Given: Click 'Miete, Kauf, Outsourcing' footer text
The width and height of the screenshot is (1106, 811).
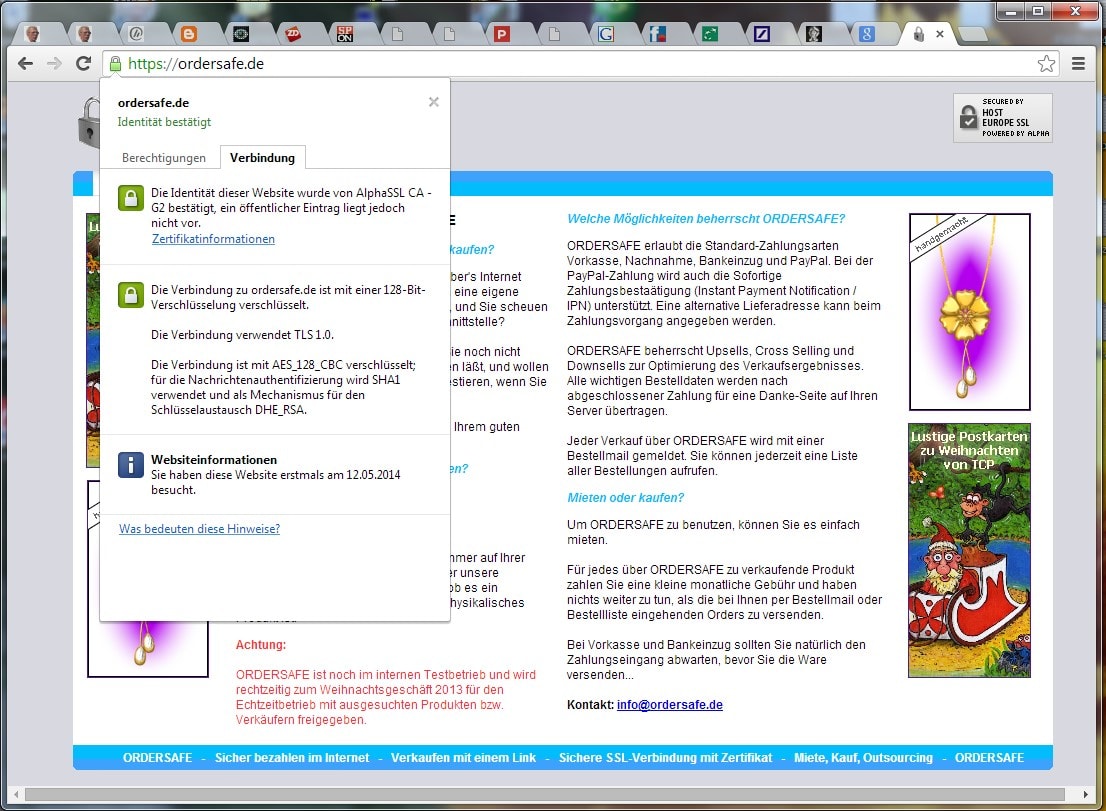Looking at the screenshot, I should click(863, 757).
